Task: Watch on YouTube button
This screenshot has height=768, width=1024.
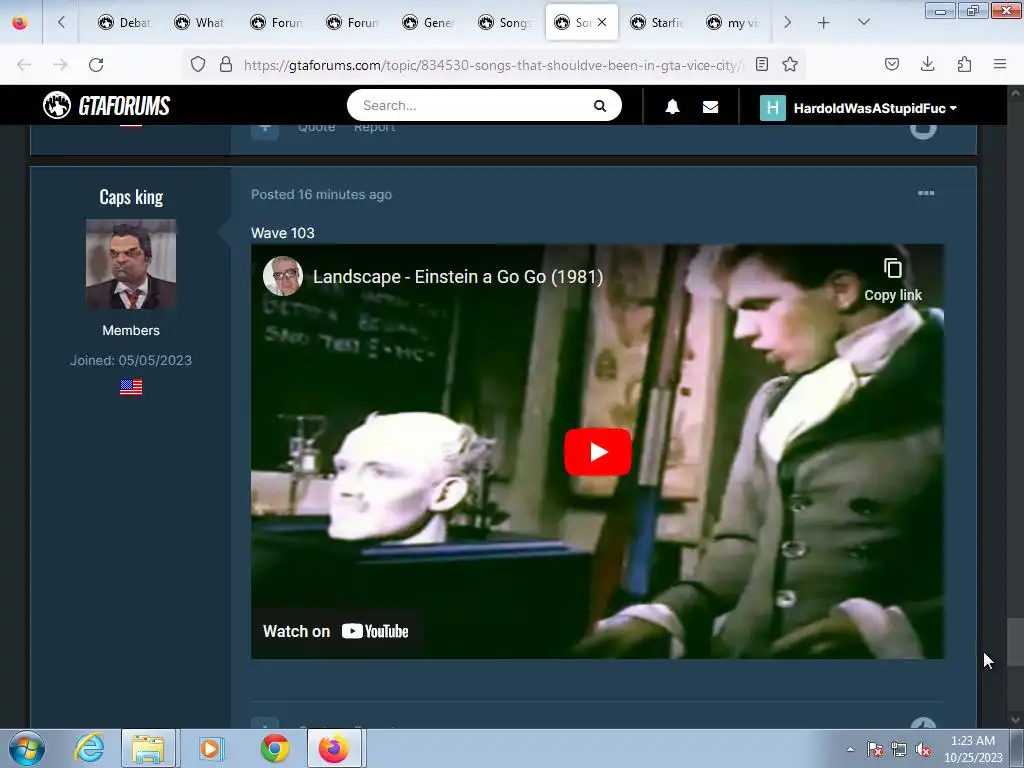Action: [x=336, y=632]
